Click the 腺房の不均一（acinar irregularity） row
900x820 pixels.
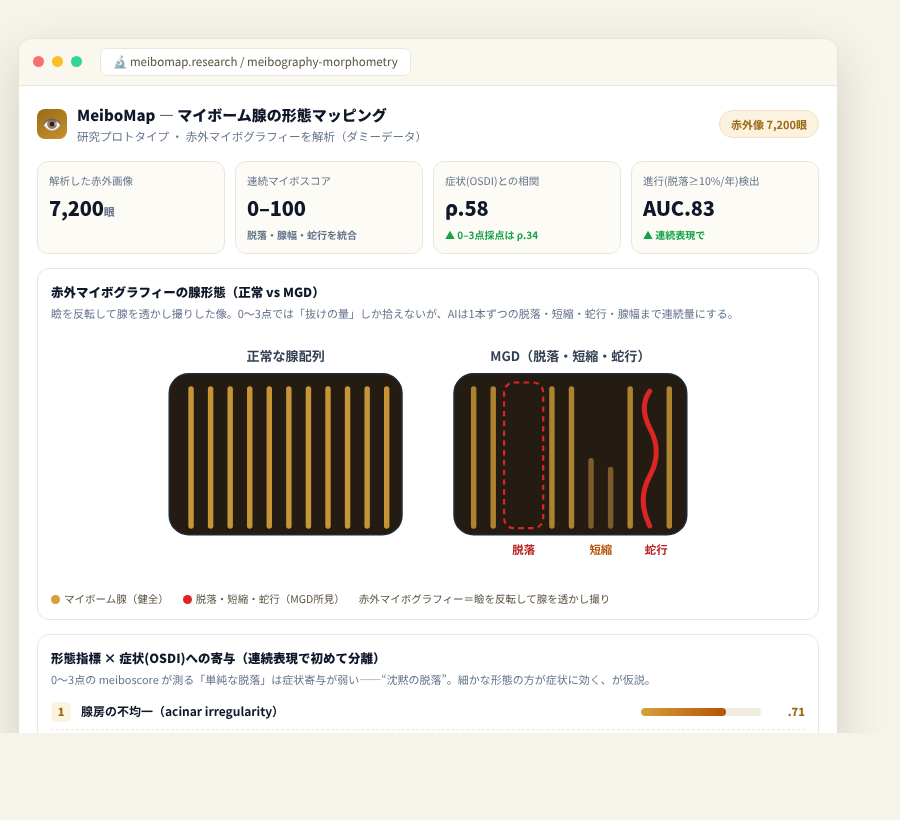(428, 712)
